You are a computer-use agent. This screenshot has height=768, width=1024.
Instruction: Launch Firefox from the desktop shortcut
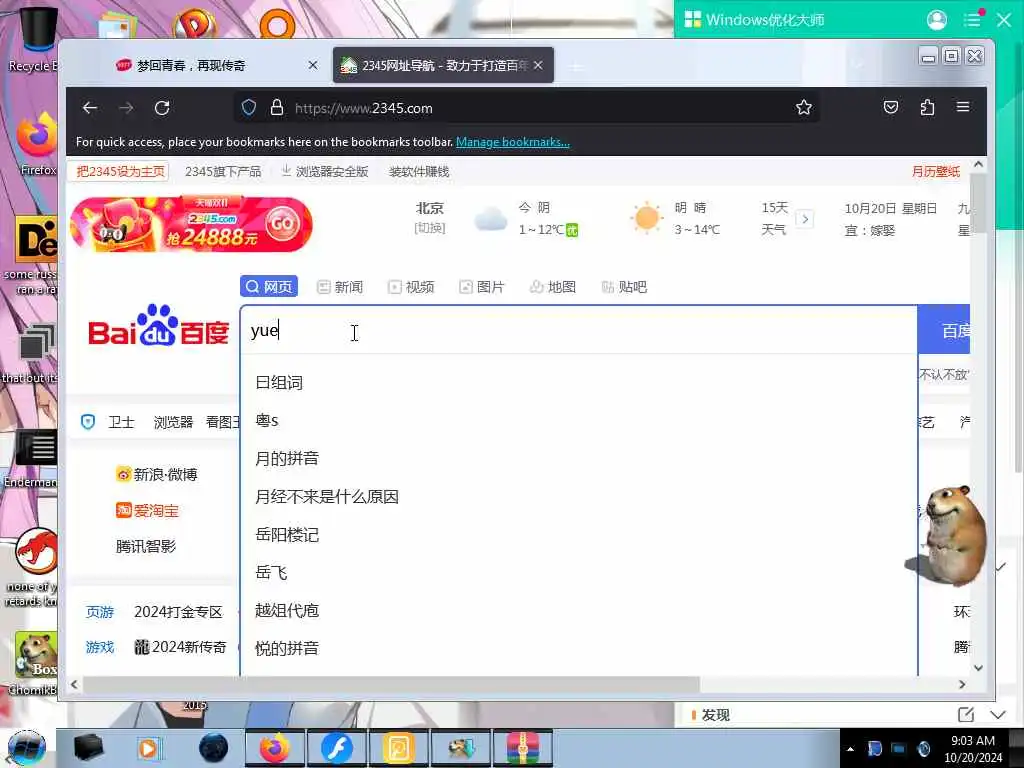coord(37,144)
